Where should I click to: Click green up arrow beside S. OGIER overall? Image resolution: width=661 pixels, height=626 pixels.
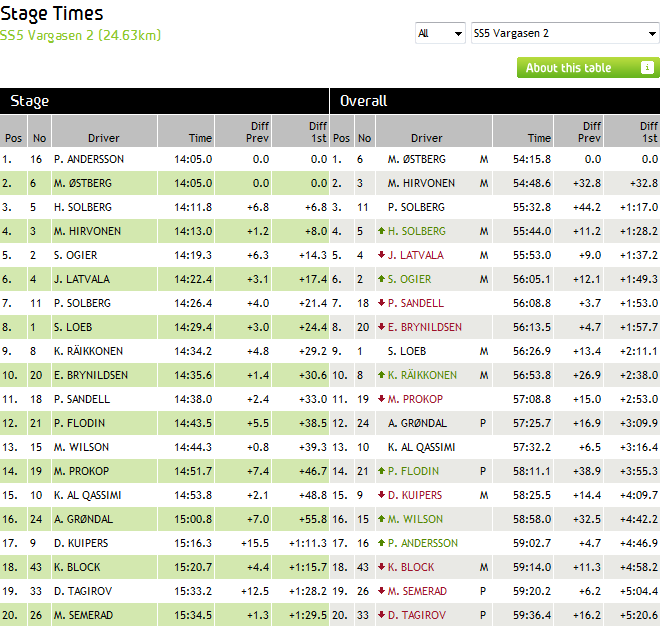(382, 279)
